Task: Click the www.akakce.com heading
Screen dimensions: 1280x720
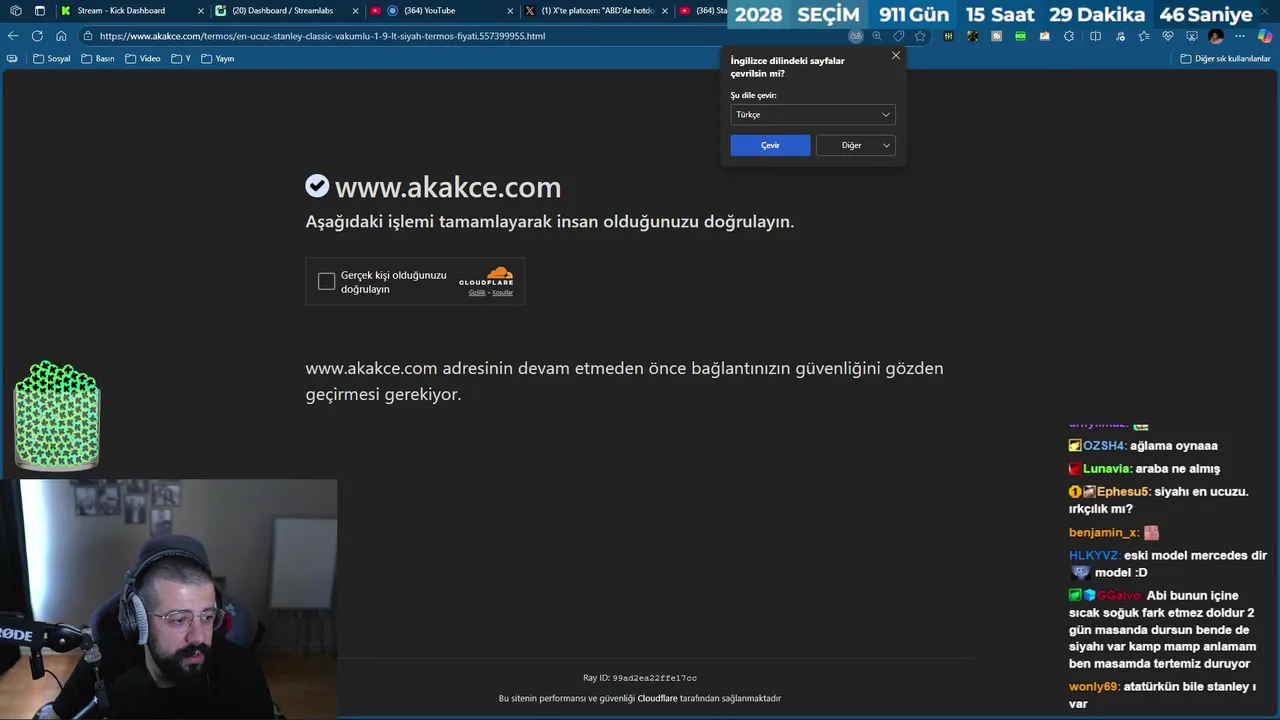Action: pyautogui.click(x=447, y=187)
